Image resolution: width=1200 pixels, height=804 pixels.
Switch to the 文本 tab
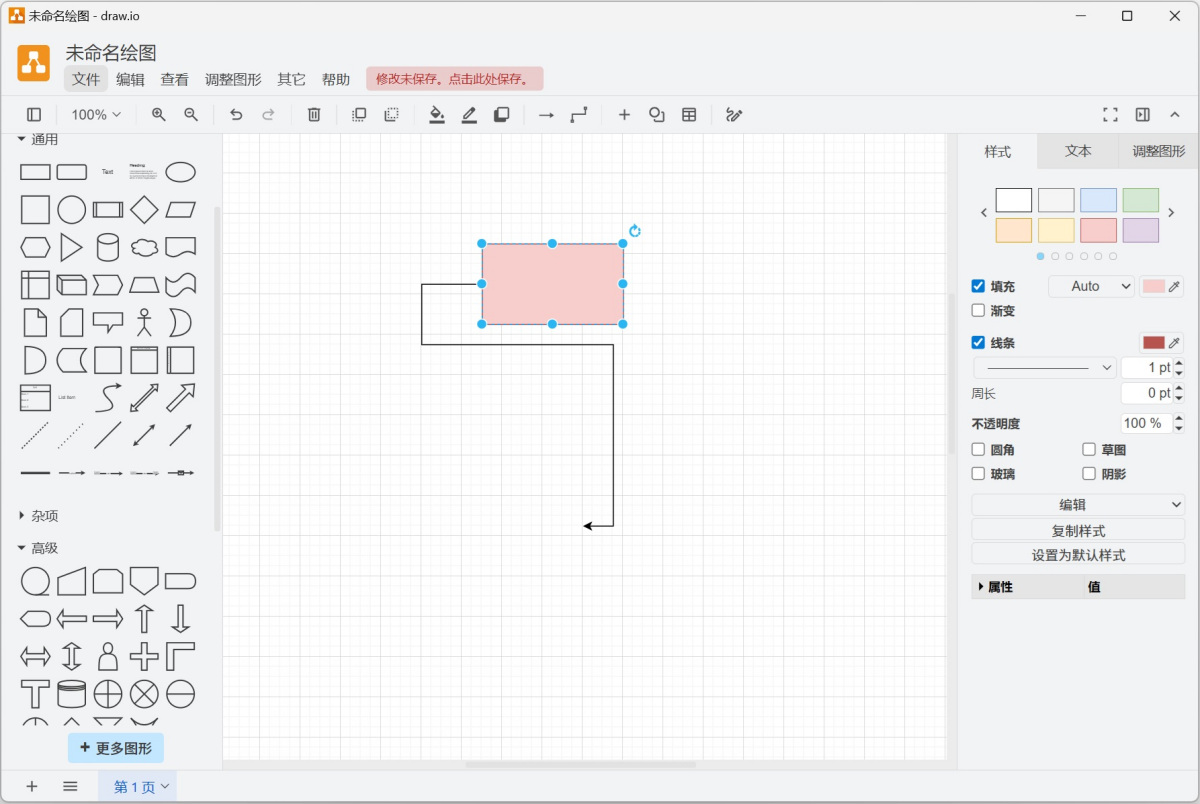click(x=1077, y=151)
